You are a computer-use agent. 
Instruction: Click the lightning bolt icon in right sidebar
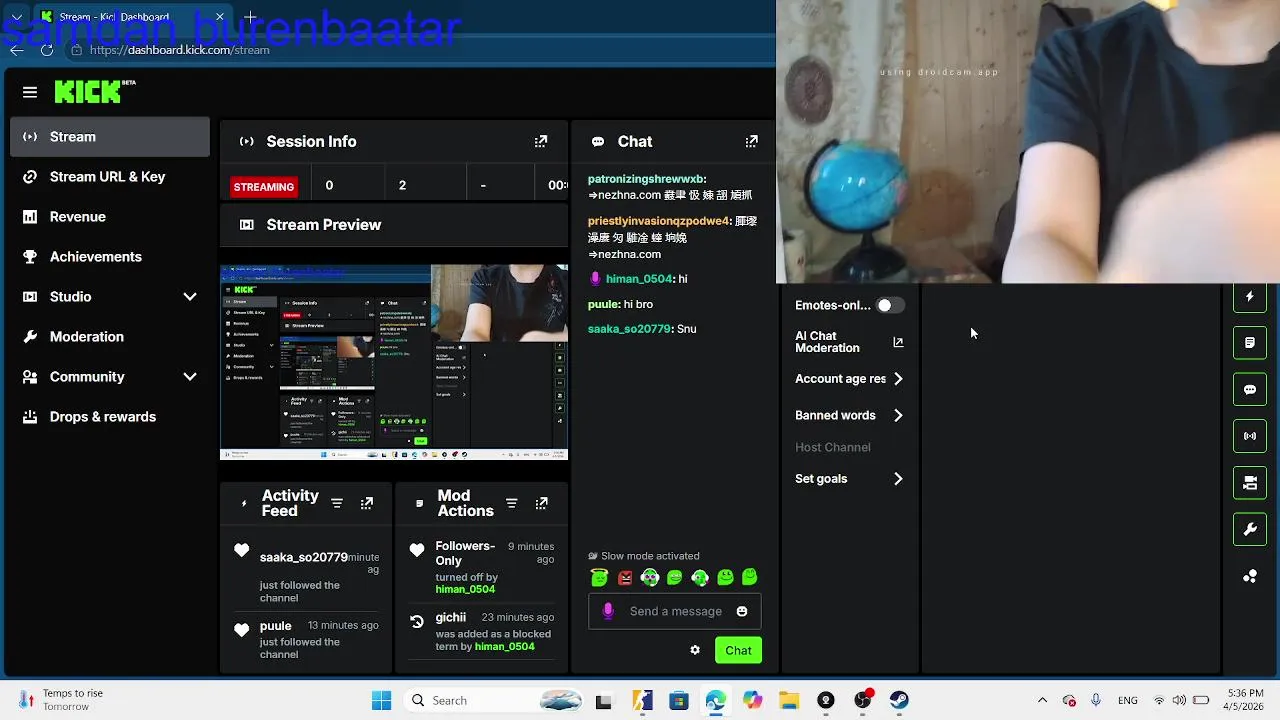(x=1250, y=296)
